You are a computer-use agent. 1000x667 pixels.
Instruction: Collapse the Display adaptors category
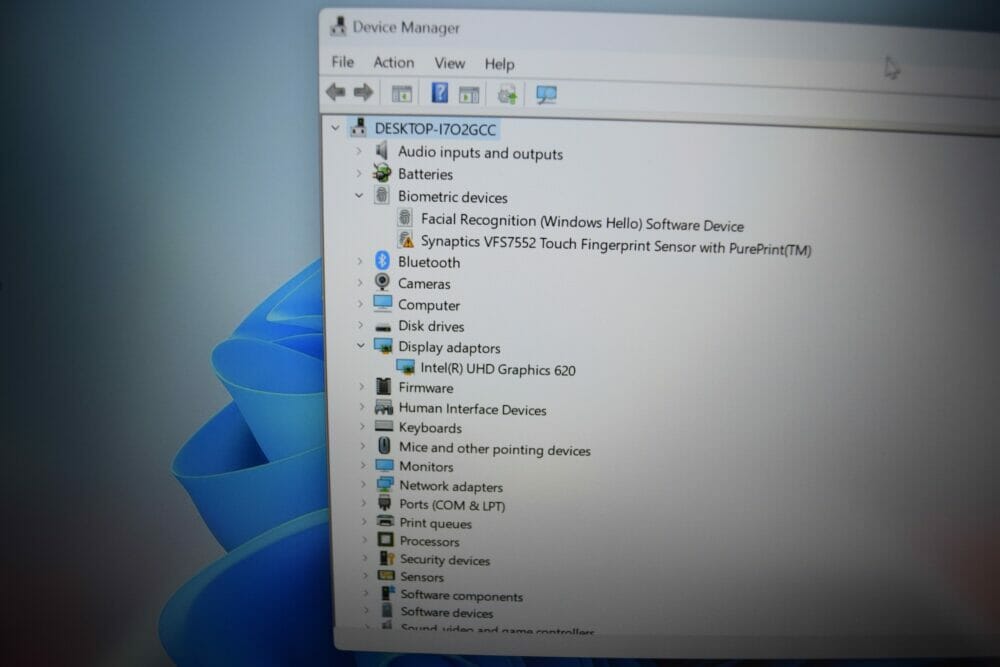361,346
